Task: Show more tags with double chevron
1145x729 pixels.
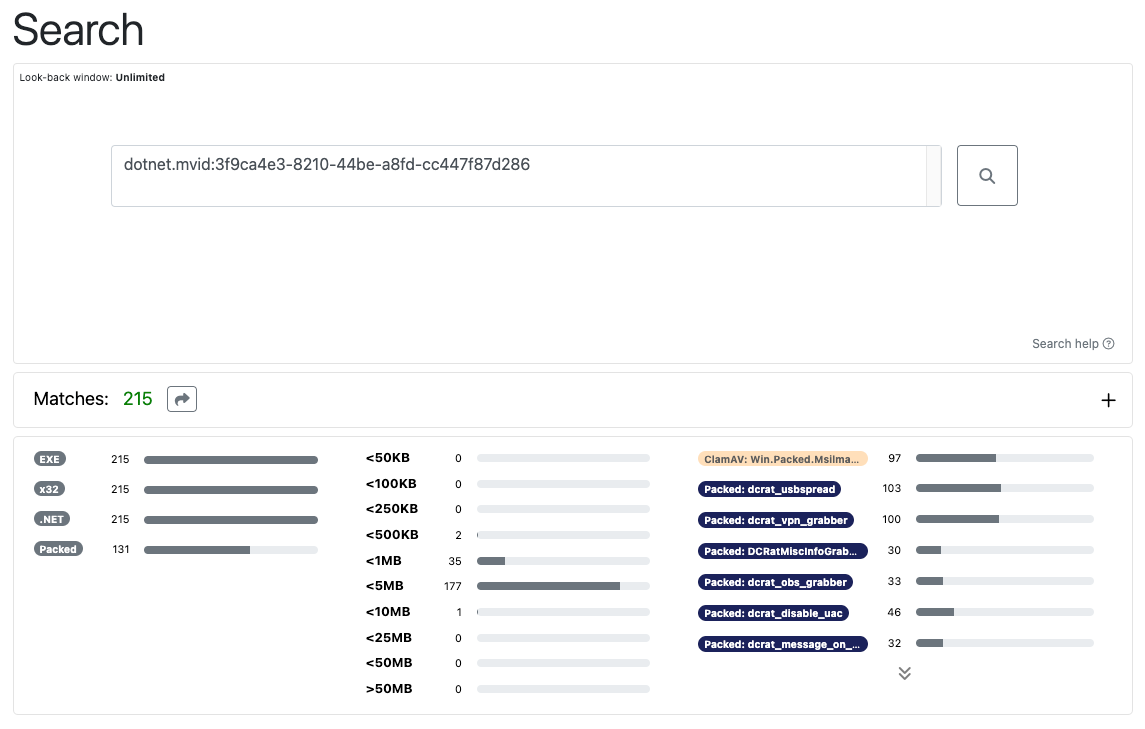Action: pyautogui.click(x=904, y=673)
